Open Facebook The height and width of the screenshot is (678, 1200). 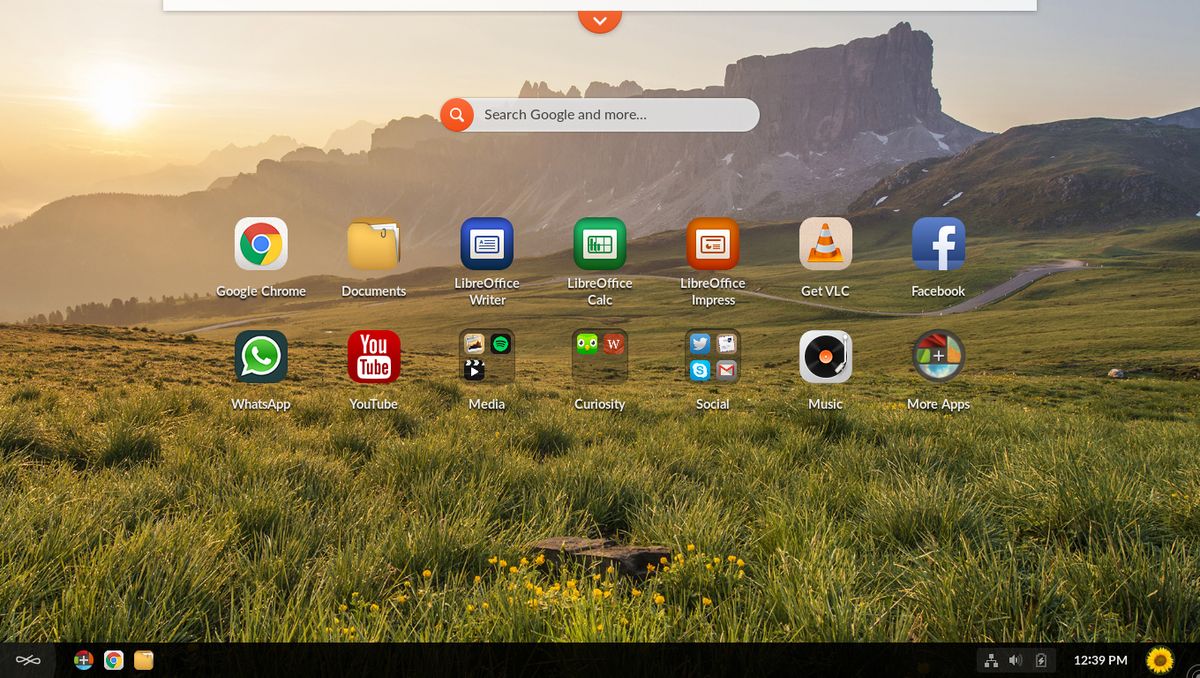pyautogui.click(x=937, y=244)
